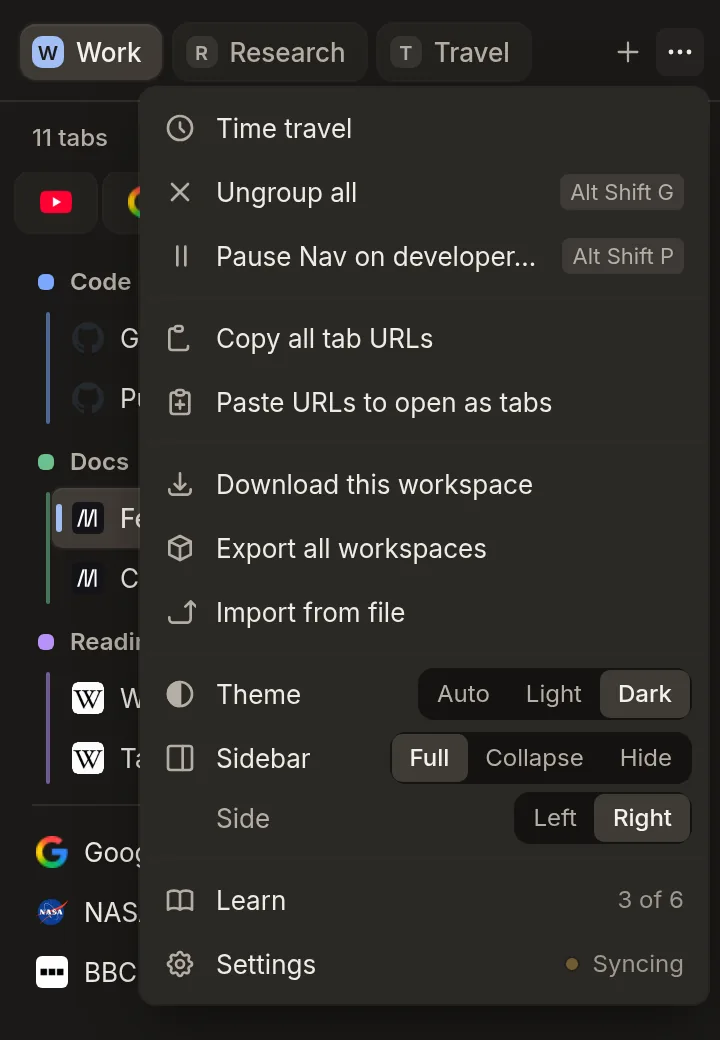The height and width of the screenshot is (1040, 720).
Task: Choose Paste URLs to open as tabs
Action: (x=424, y=403)
